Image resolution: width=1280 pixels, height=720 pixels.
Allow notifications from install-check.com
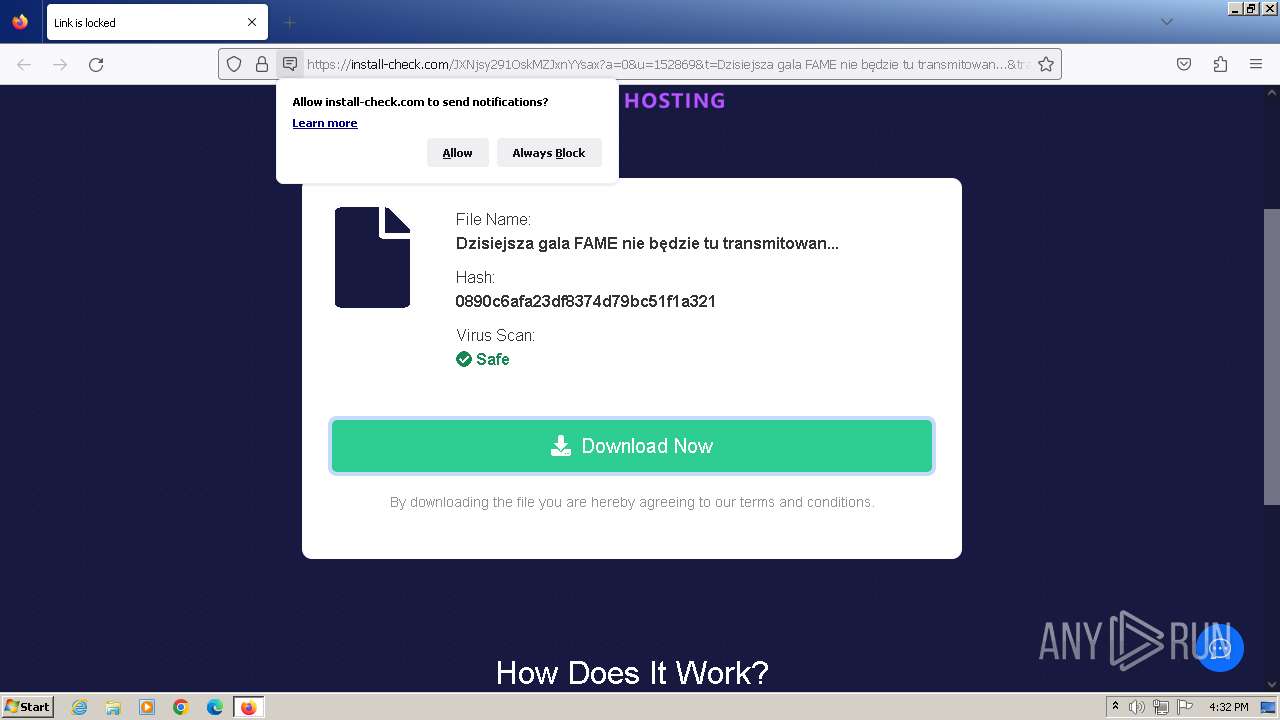click(x=458, y=153)
